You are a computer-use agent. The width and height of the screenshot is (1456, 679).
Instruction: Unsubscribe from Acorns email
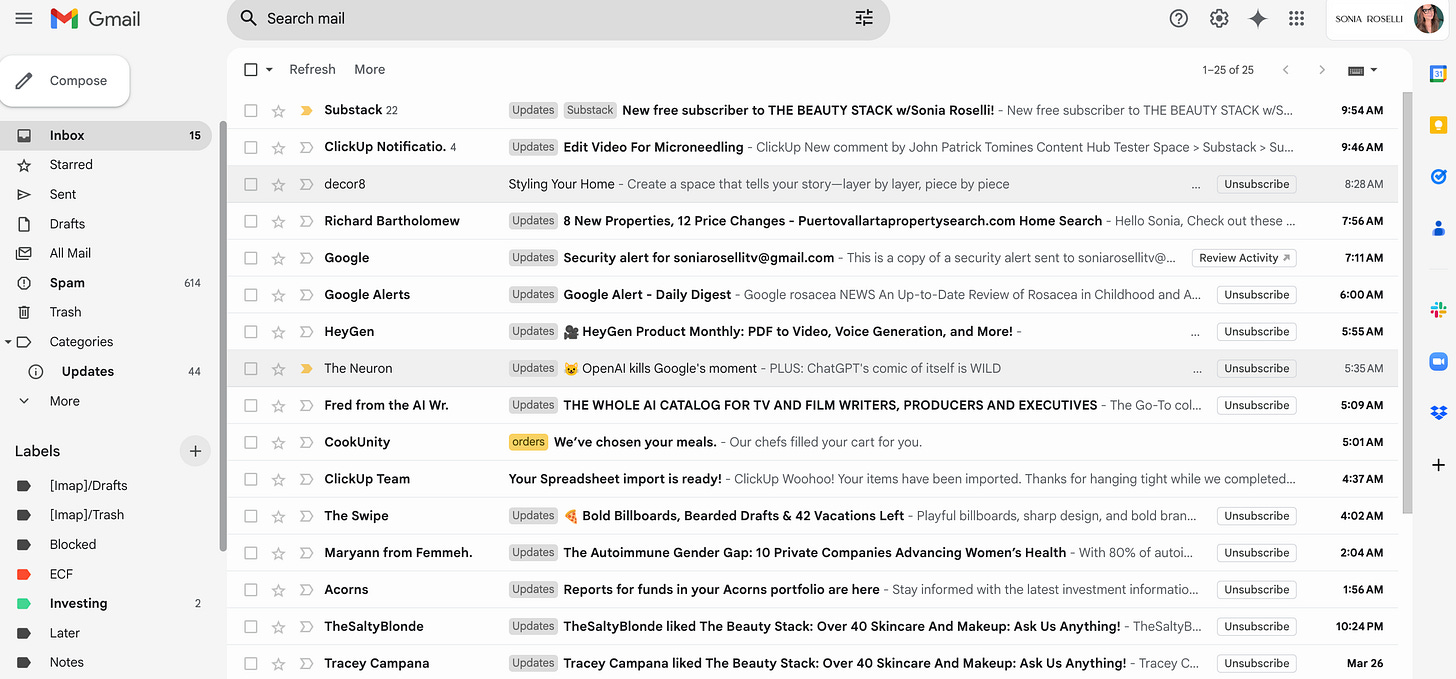tap(1256, 590)
